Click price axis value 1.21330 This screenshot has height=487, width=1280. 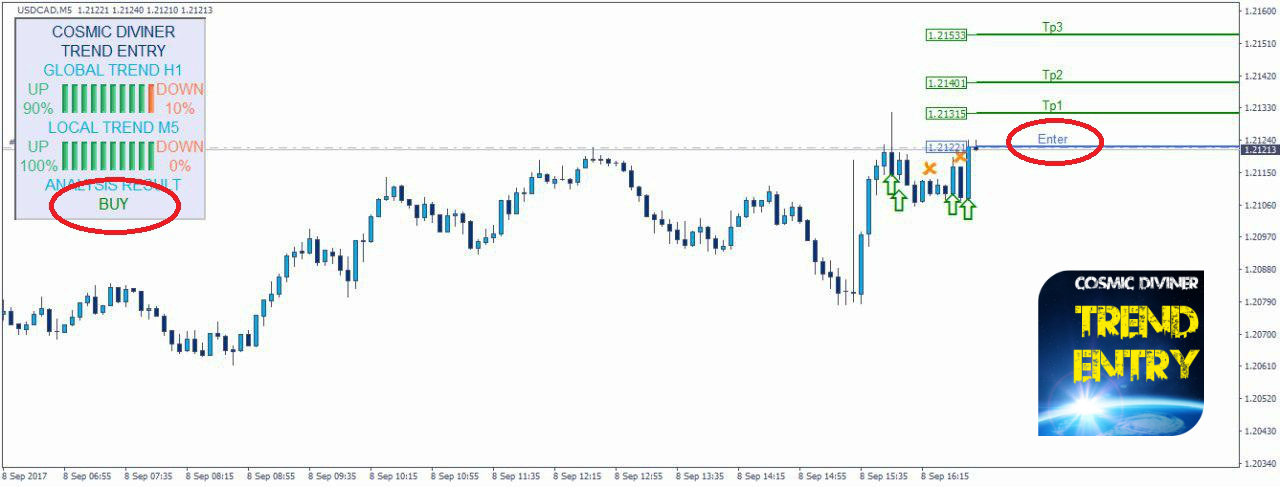point(1260,108)
